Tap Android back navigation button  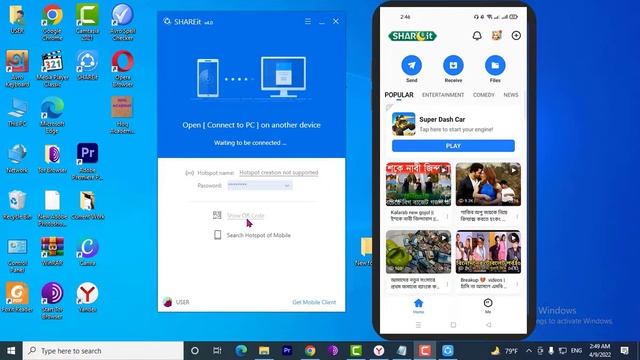point(488,325)
